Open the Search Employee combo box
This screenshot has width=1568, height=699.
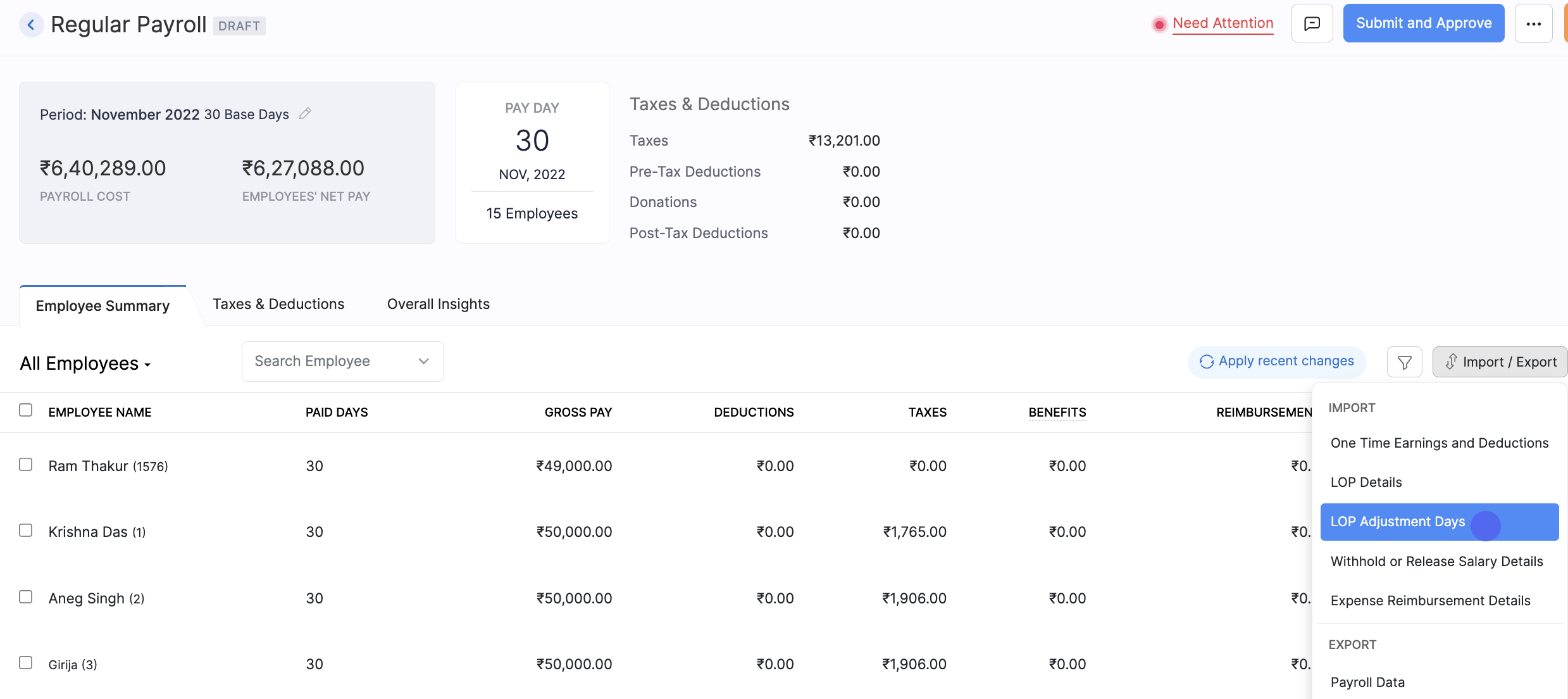click(342, 362)
